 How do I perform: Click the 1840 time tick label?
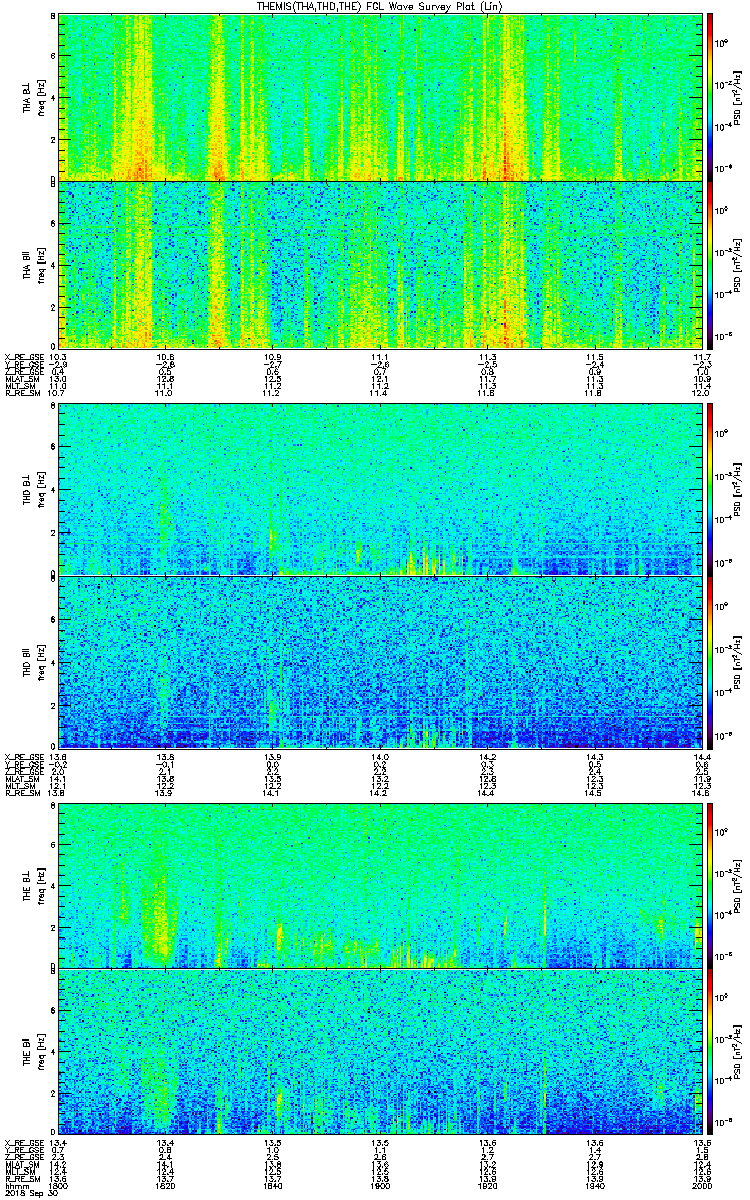point(273,1187)
